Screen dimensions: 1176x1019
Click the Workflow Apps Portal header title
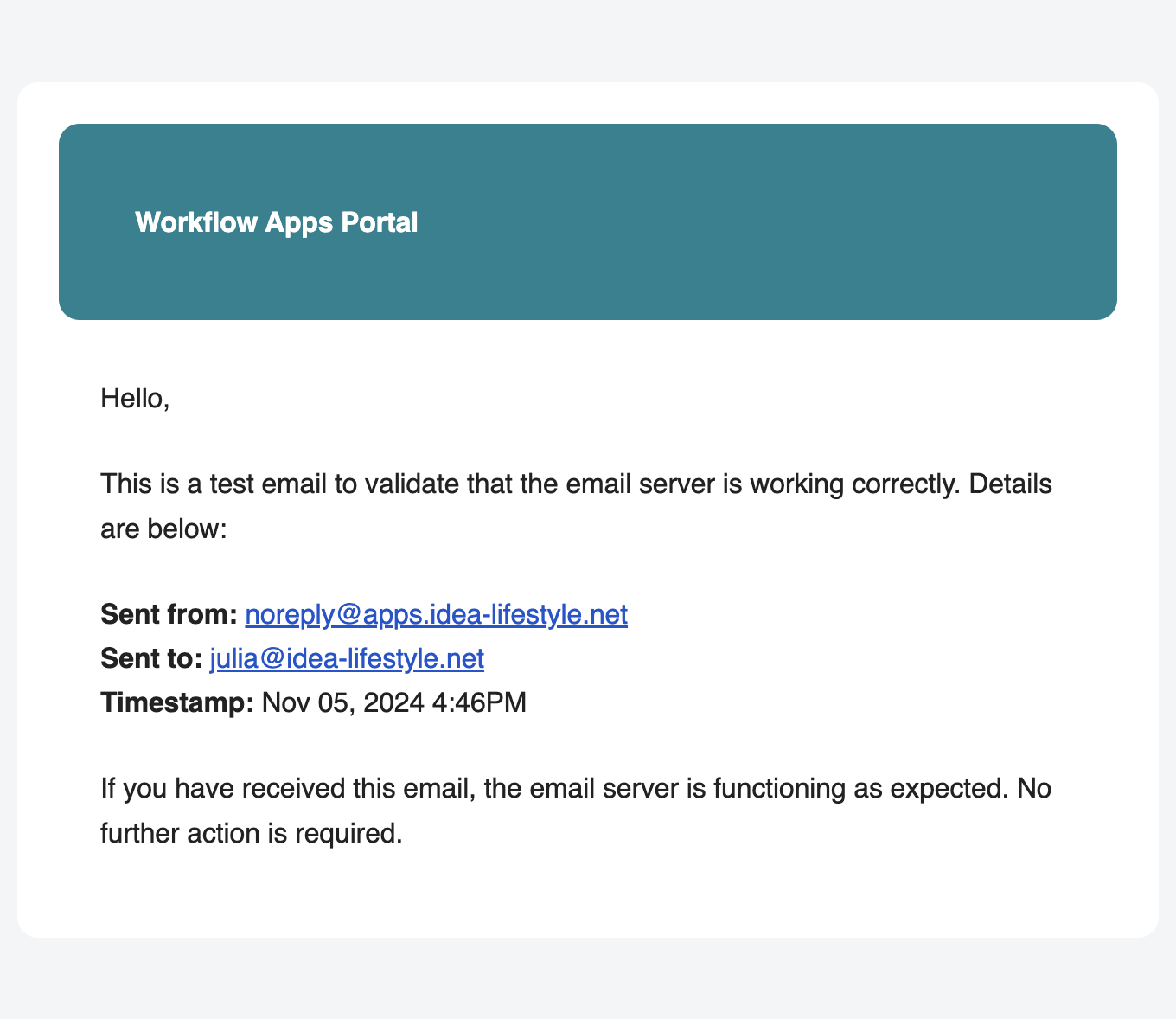click(276, 222)
